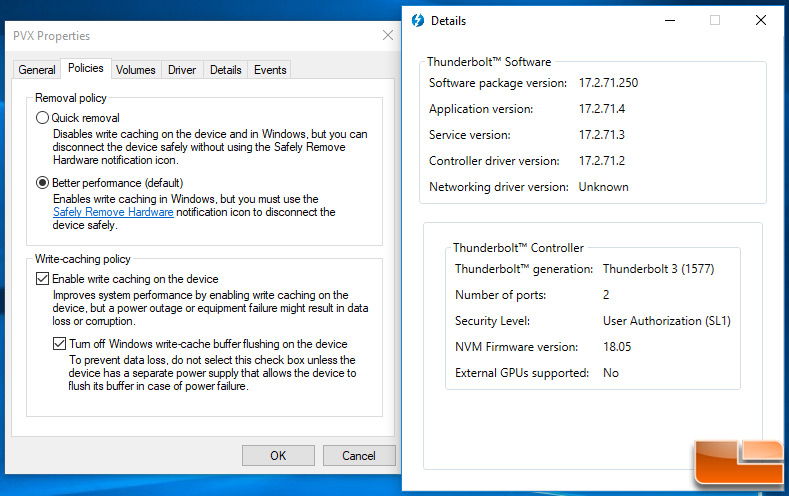Minimize the Thunderbolt Details window
The width and height of the screenshot is (789, 496).
tap(670, 21)
